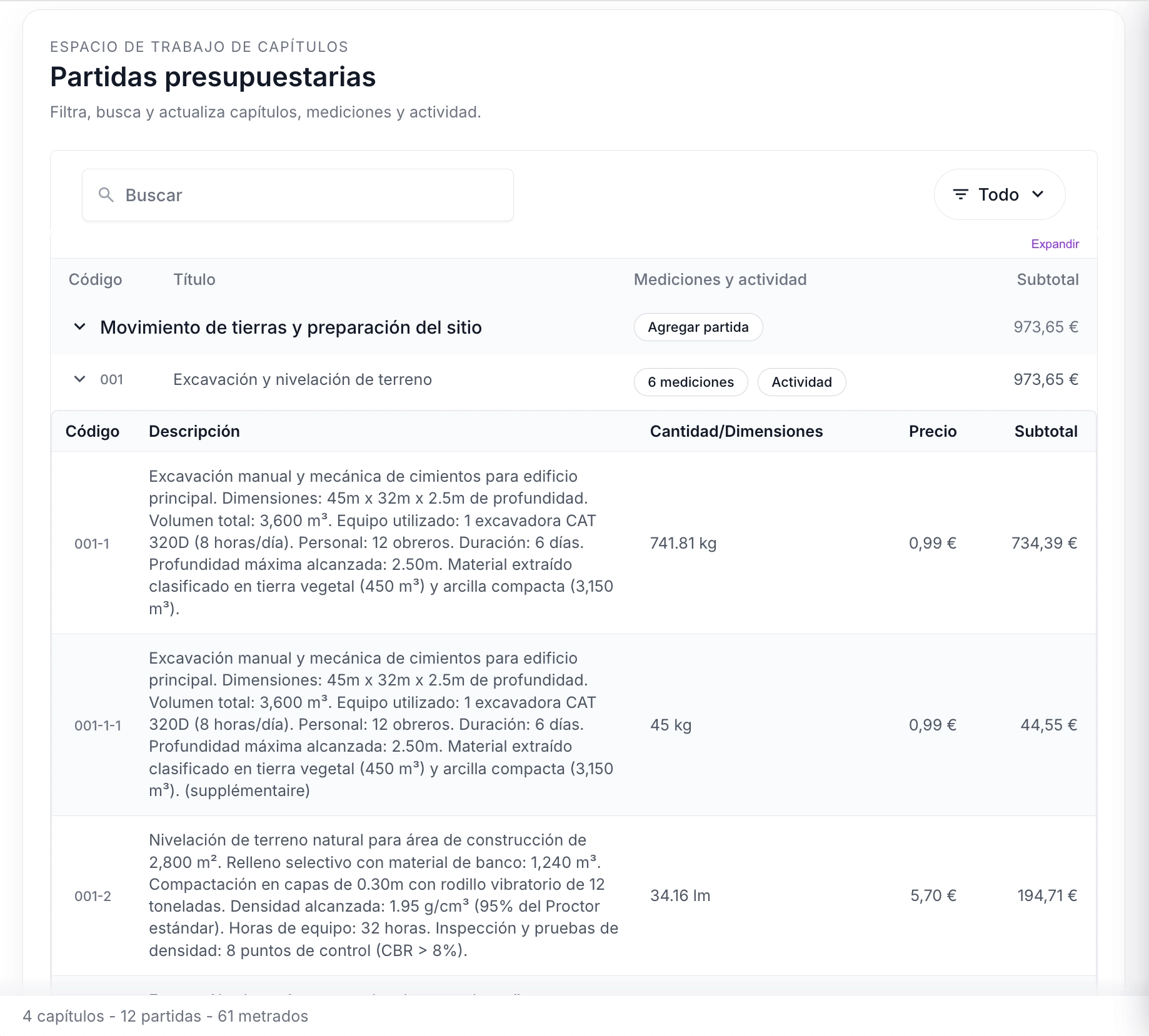The width and height of the screenshot is (1149, 1036).
Task: Collapse the Excavación y nivelación partida
Action: (x=79, y=379)
